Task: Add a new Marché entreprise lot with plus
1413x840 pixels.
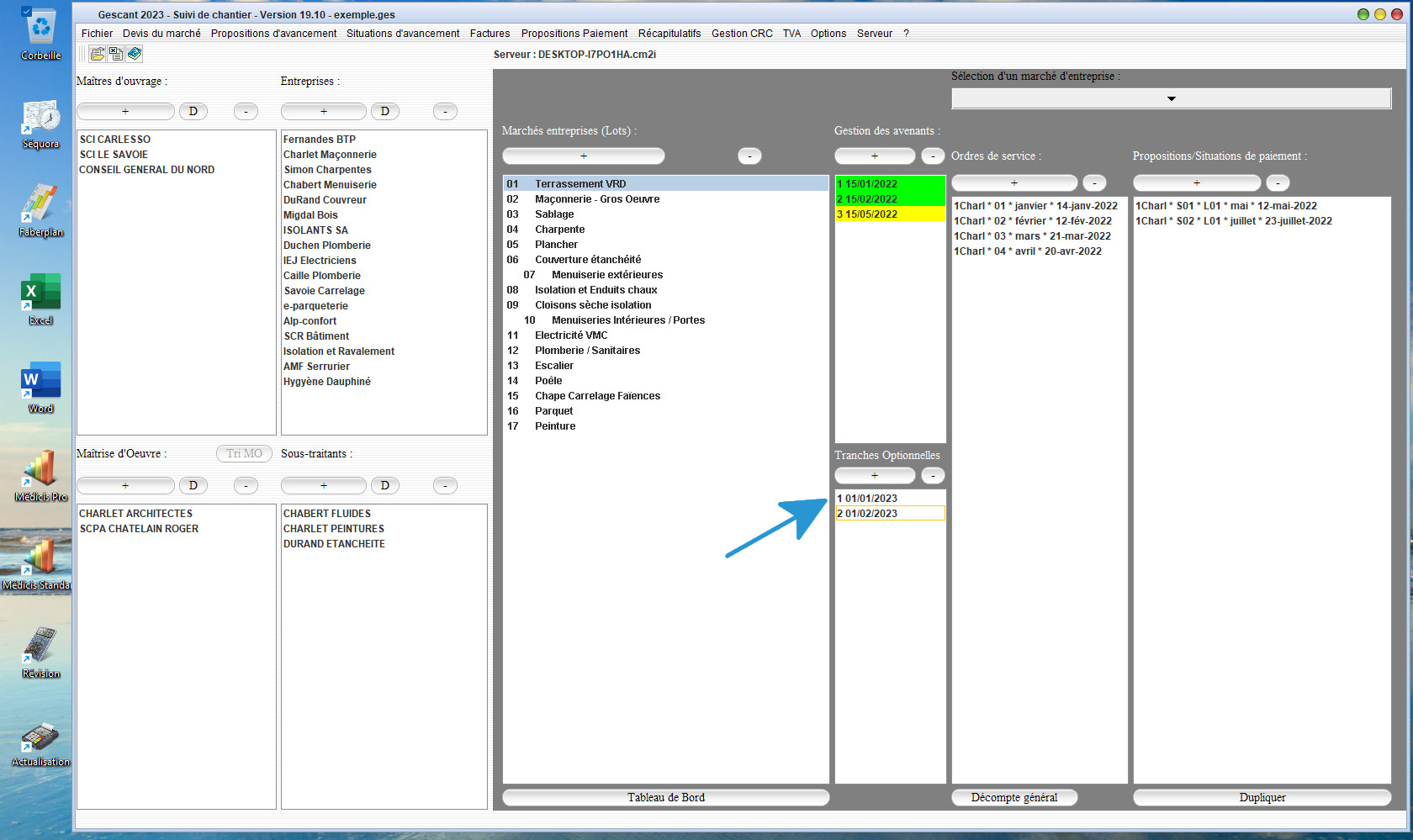Action: pyautogui.click(x=584, y=156)
